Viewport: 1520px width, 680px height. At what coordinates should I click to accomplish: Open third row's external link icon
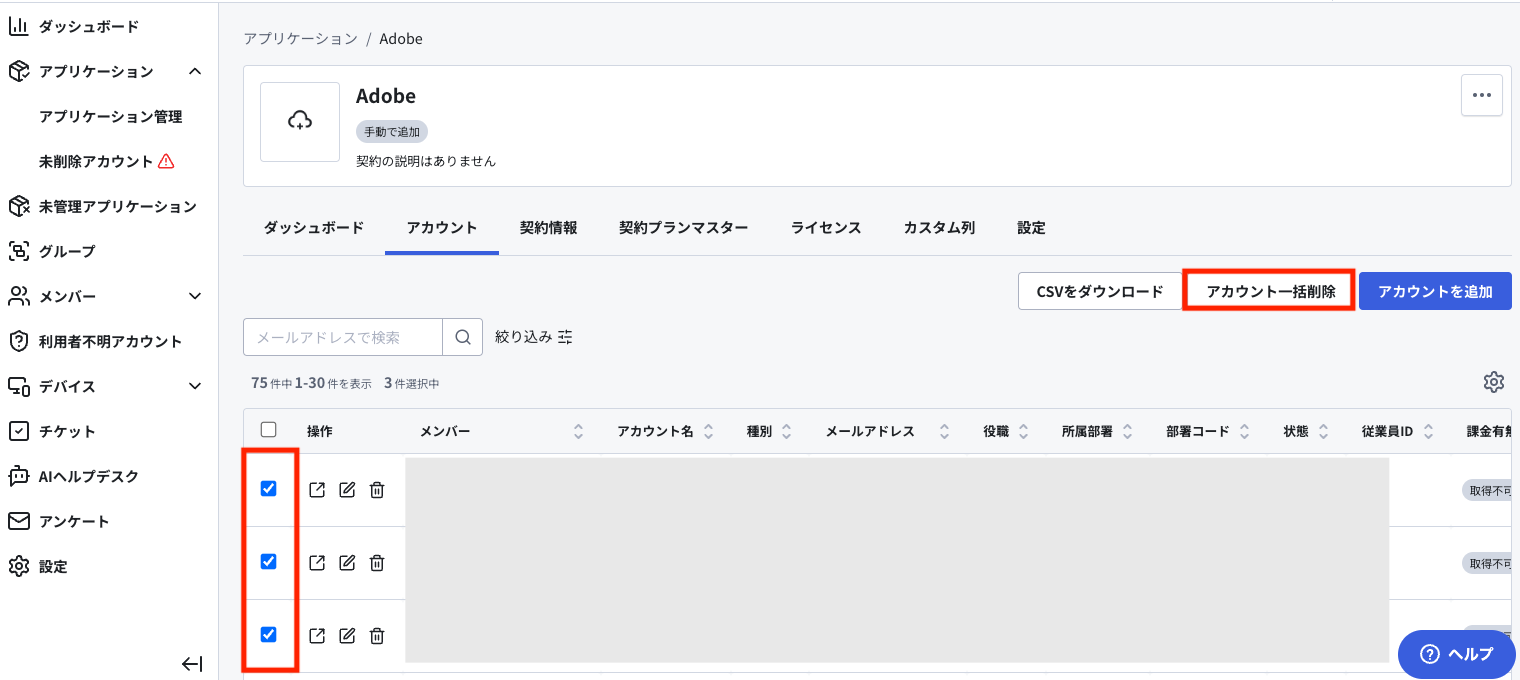point(317,636)
